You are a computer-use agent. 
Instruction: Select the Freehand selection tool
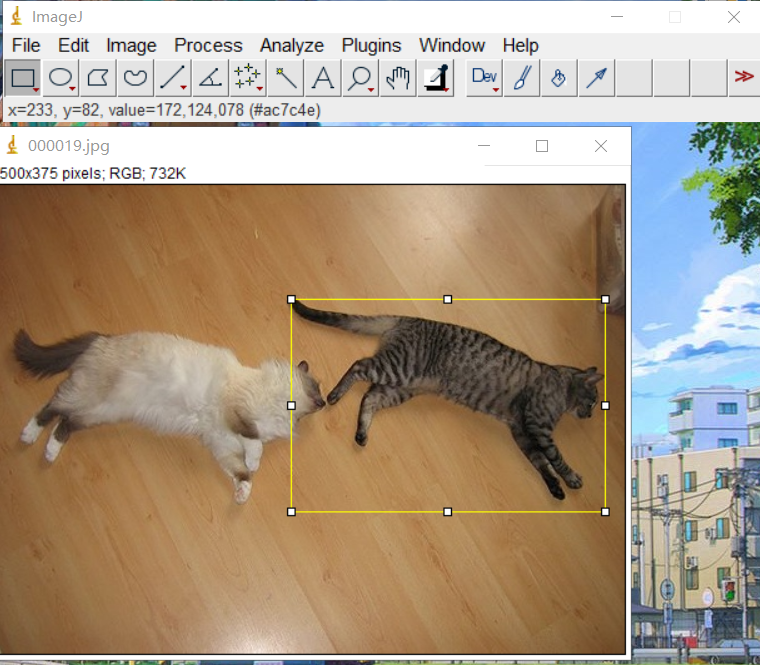coord(135,78)
